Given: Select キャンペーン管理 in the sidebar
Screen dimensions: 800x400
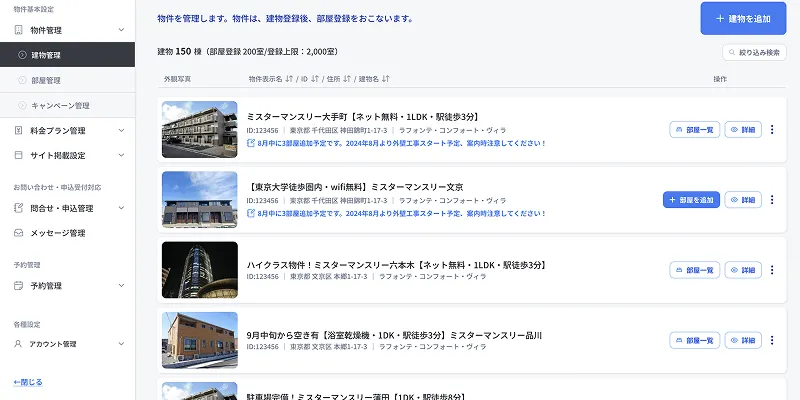Looking at the screenshot, I should click(x=67, y=106).
